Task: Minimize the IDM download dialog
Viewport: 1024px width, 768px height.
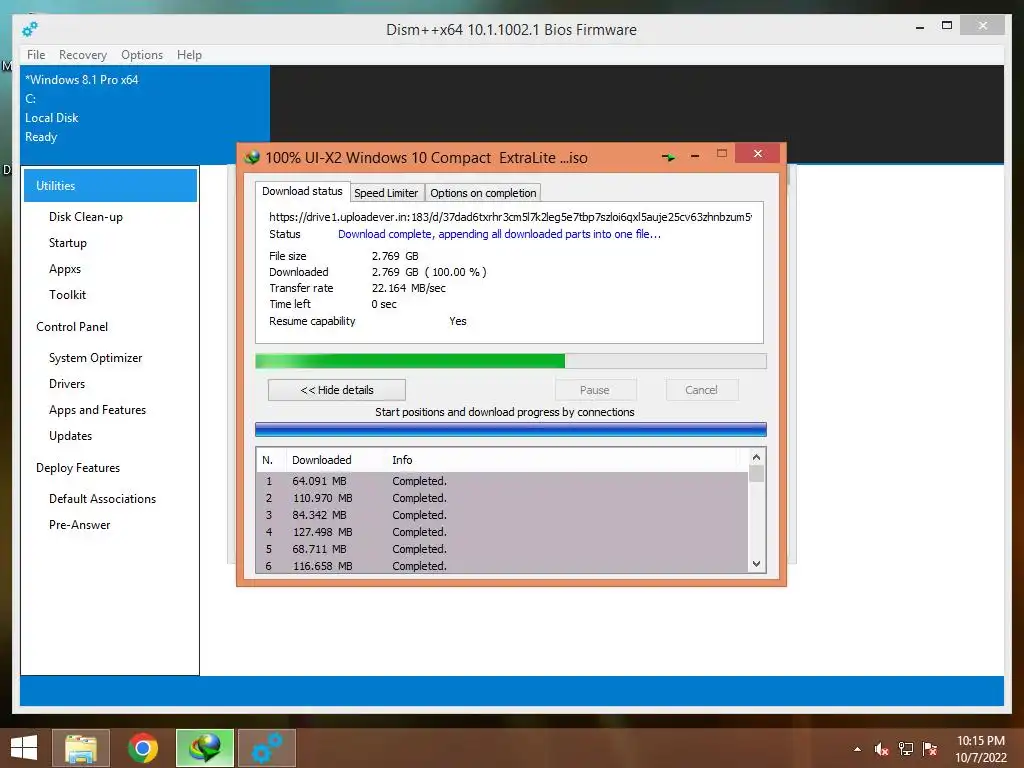Action: point(695,155)
